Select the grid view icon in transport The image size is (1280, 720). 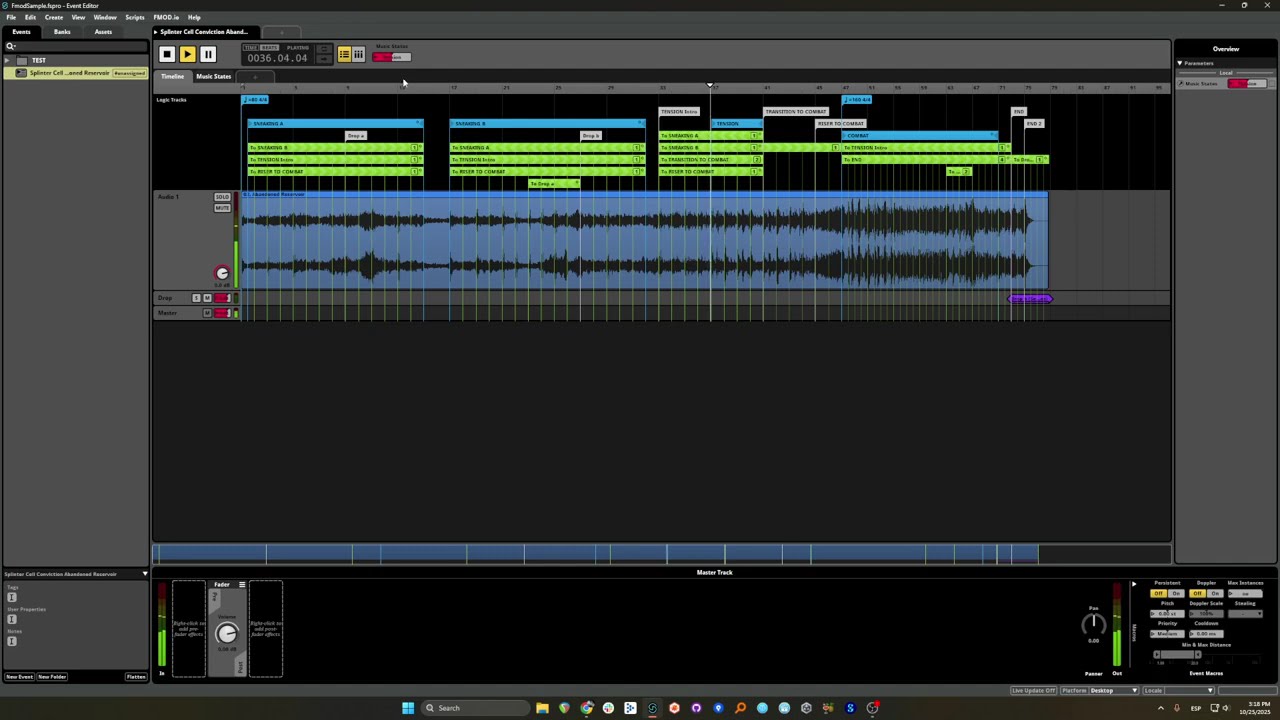pos(358,55)
